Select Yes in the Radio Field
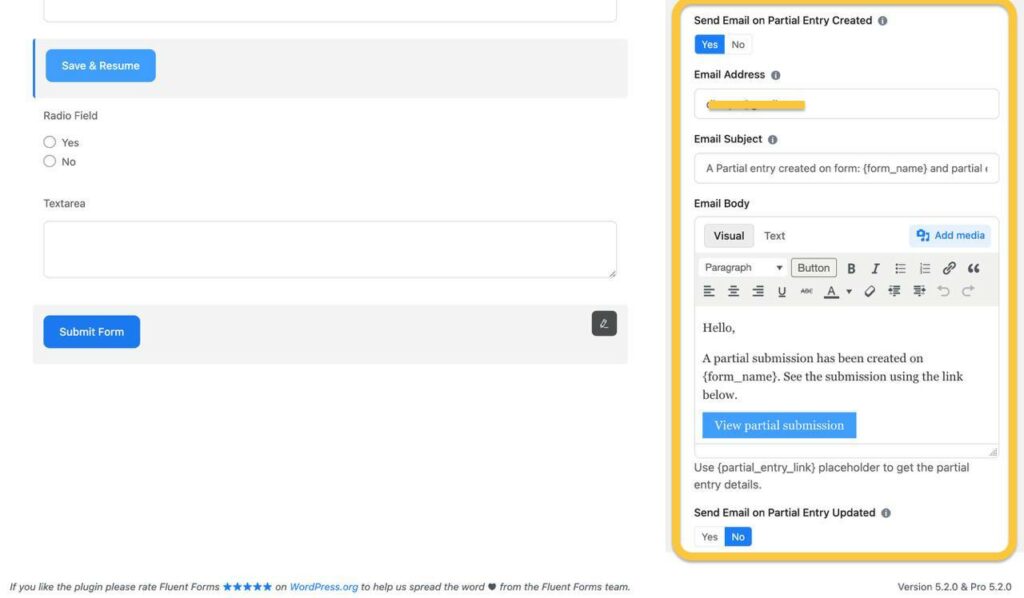 click(50, 142)
